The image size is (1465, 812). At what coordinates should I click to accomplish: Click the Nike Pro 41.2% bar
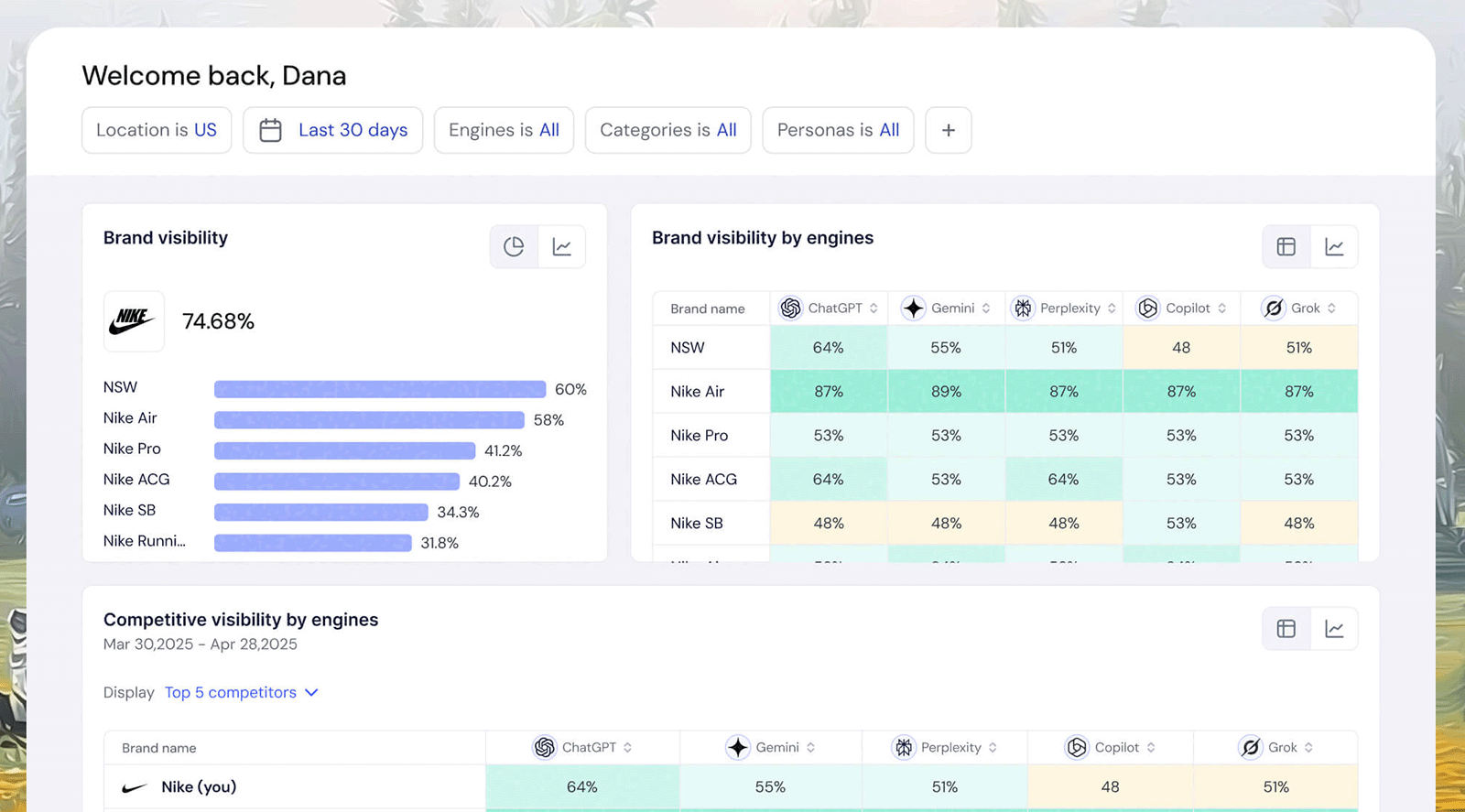345,450
